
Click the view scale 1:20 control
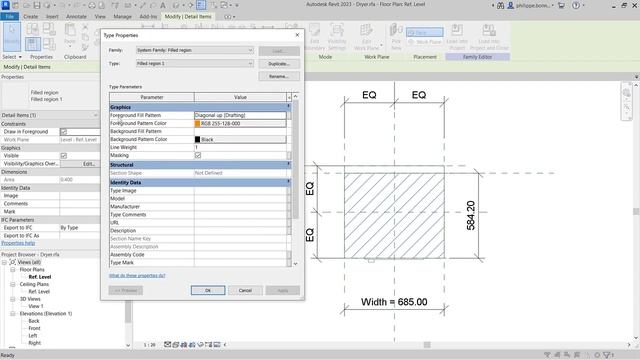click(150, 345)
